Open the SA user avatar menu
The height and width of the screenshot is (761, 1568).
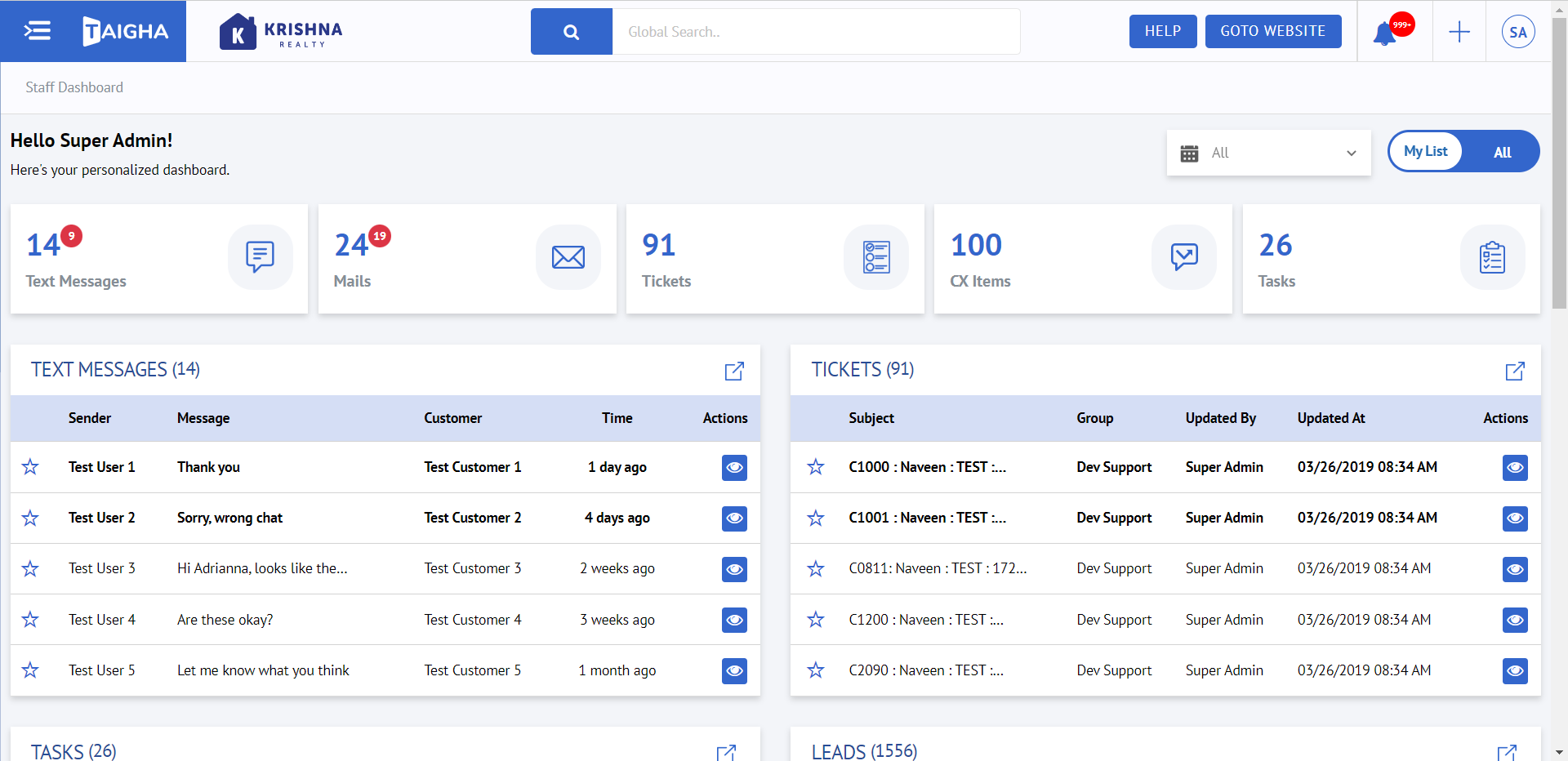[x=1518, y=32]
